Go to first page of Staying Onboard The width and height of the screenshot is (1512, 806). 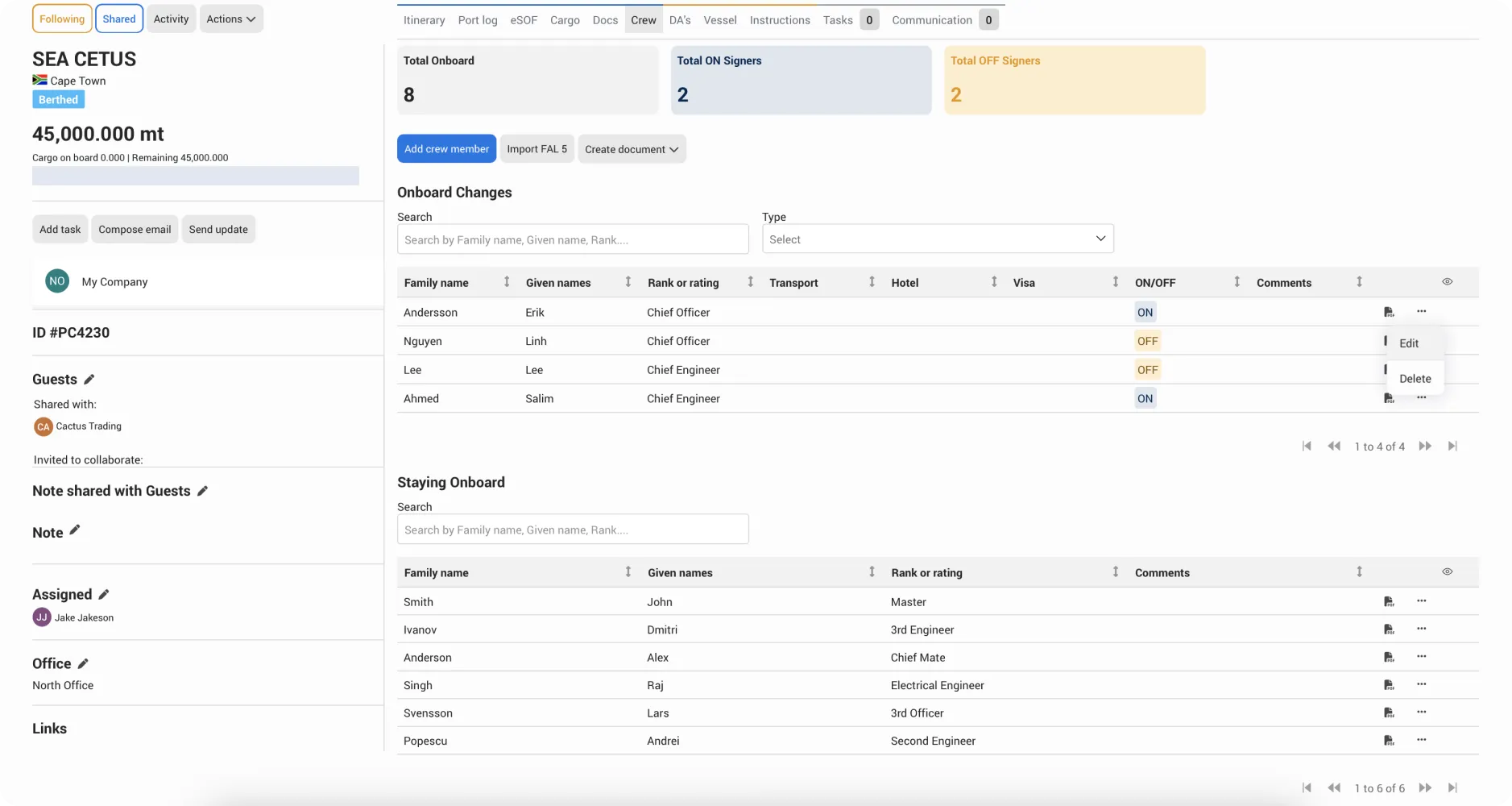(1307, 787)
